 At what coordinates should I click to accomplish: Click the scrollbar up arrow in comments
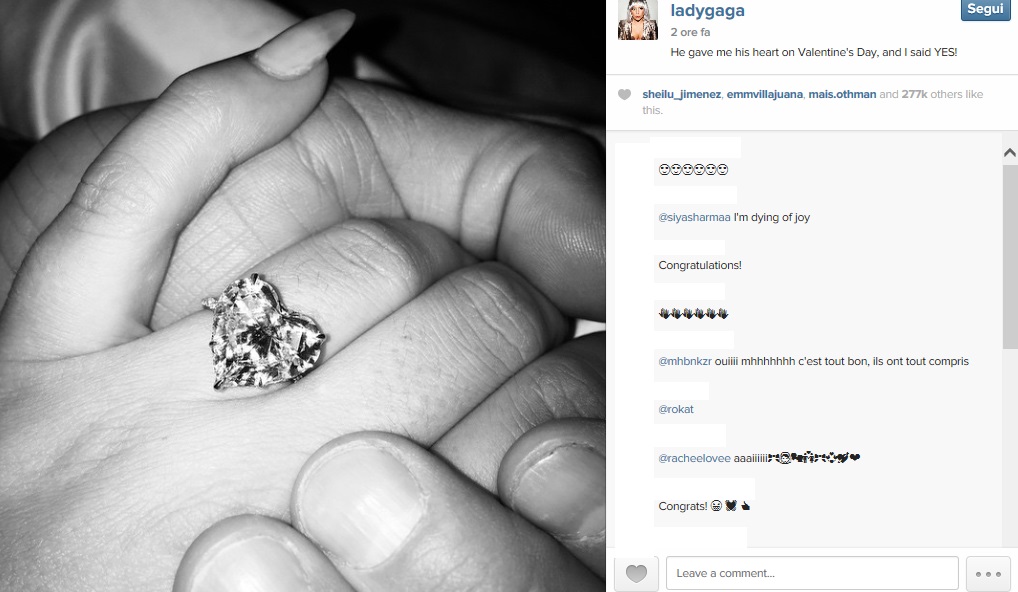coord(1010,153)
